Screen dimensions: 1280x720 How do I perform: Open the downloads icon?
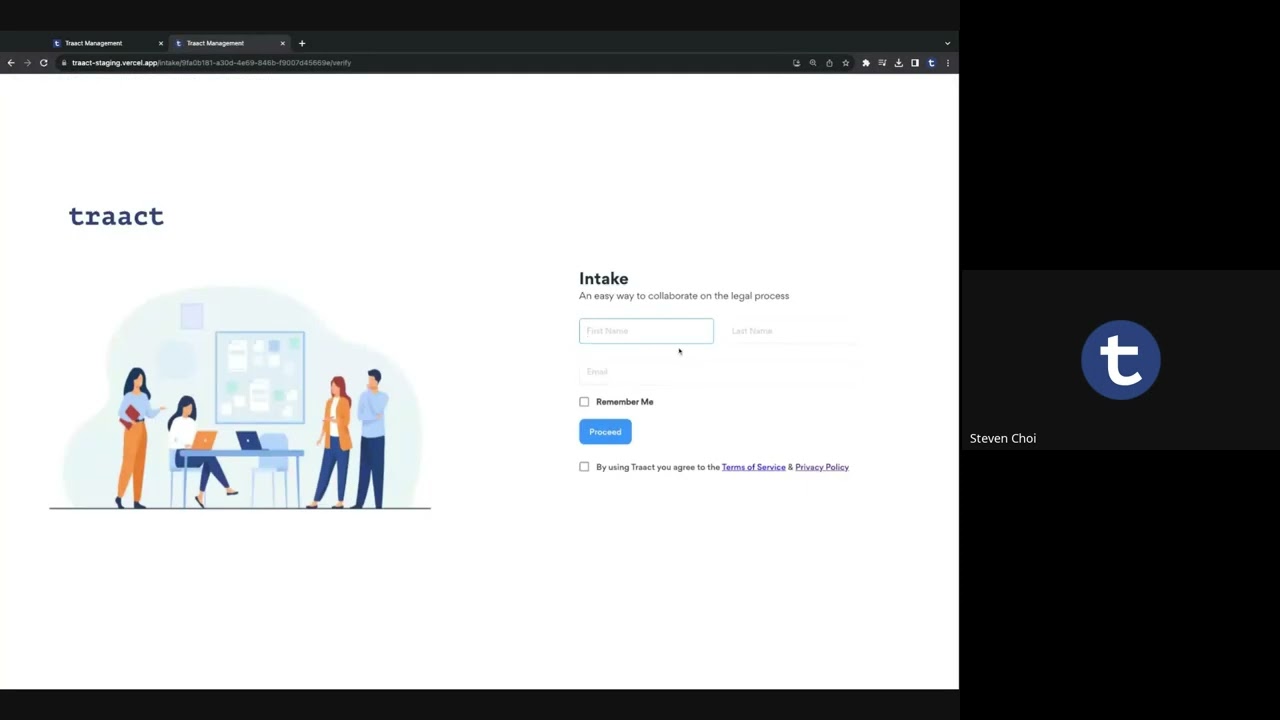[898, 63]
